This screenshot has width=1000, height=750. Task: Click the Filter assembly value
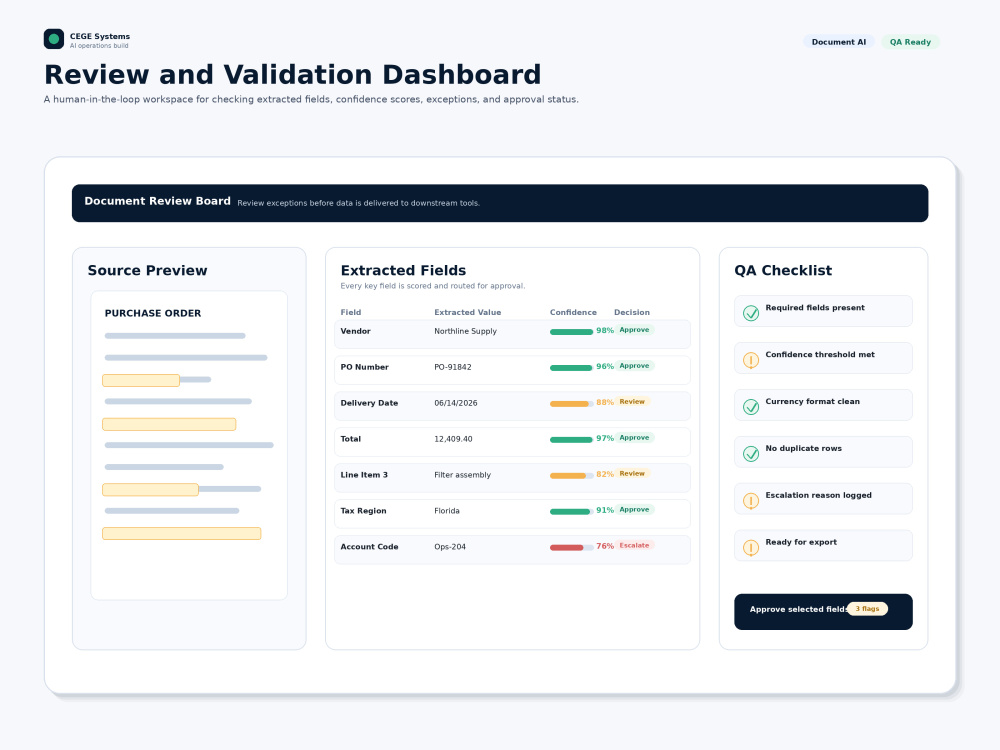pos(462,475)
